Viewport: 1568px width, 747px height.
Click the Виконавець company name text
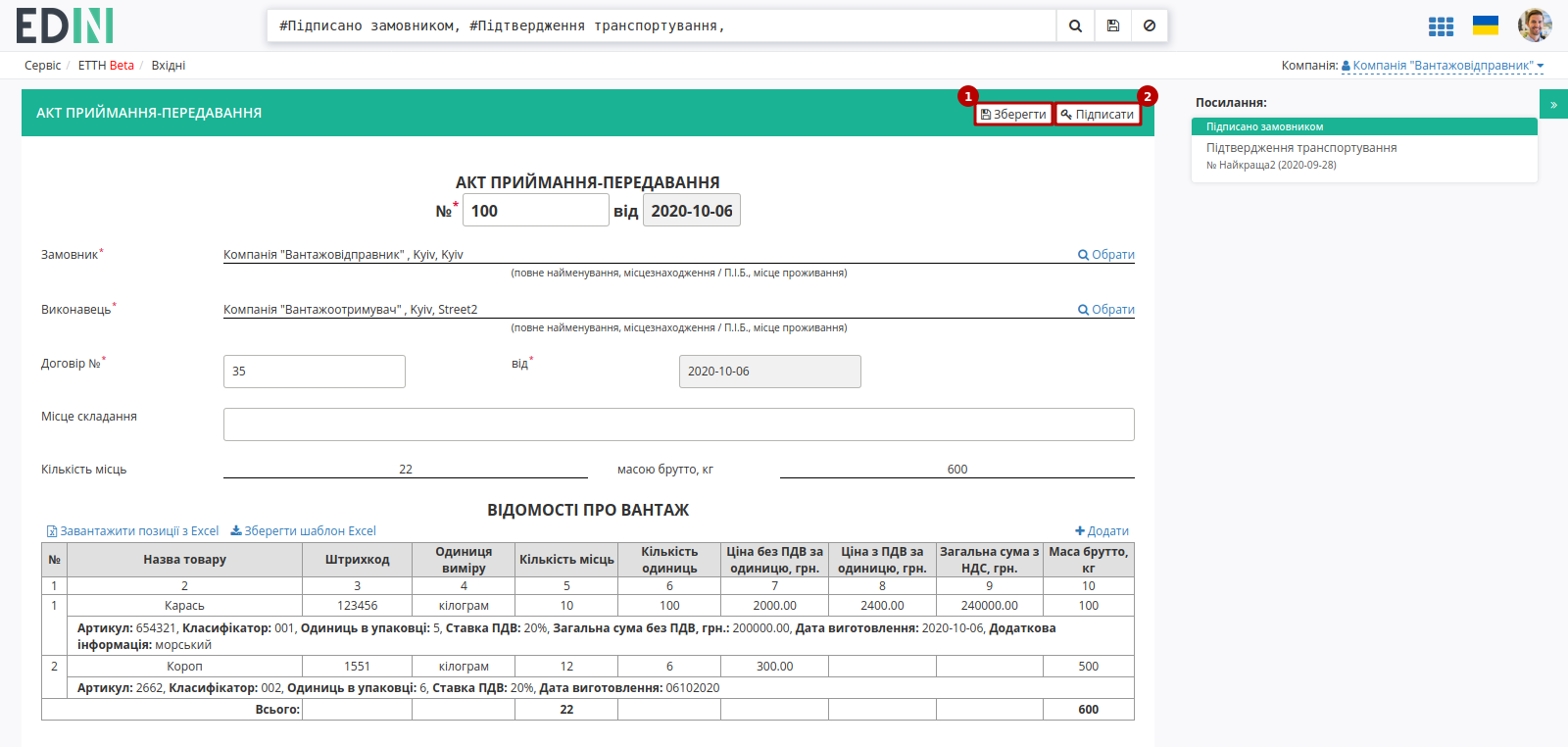pos(351,310)
